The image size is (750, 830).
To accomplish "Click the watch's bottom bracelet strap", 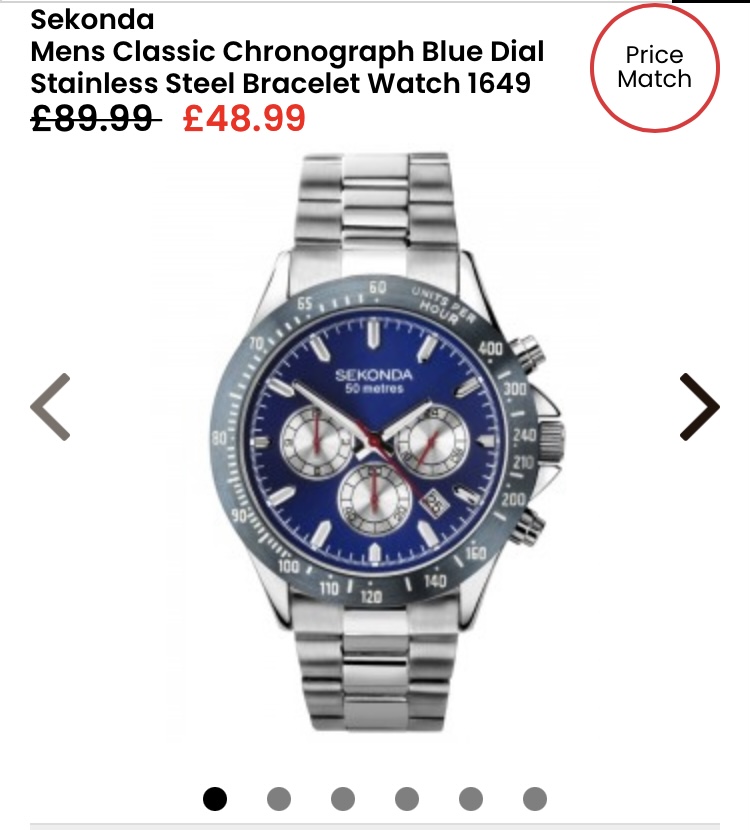I will pyautogui.click(x=376, y=670).
